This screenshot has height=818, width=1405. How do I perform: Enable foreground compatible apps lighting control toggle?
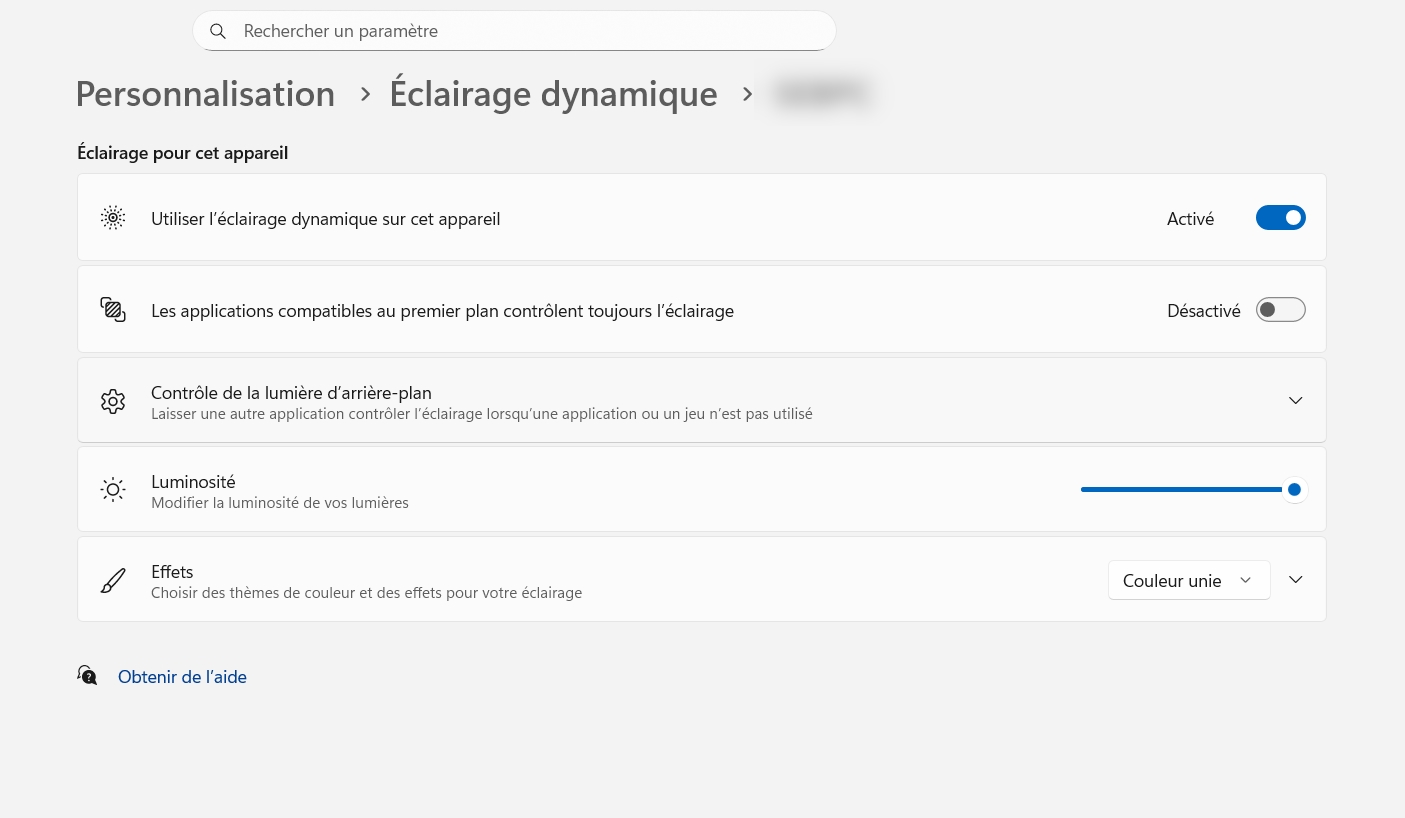click(1280, 310)
